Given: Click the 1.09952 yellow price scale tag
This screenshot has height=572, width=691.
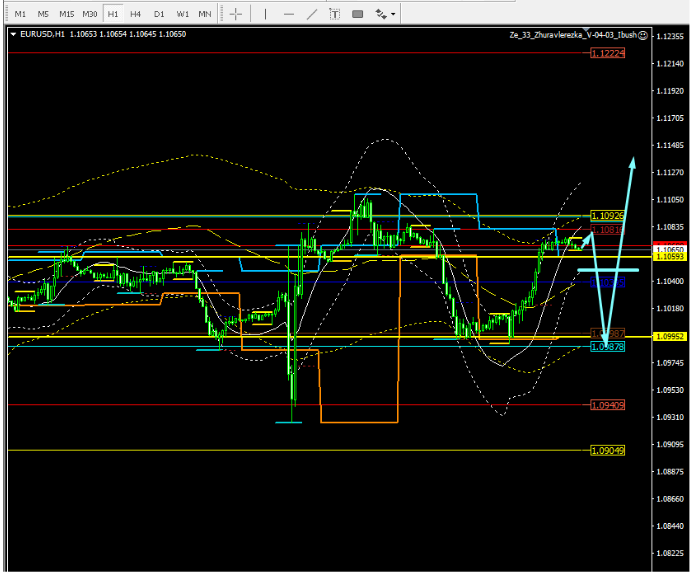Looking at the screenshot, I should tap(670, 336).
